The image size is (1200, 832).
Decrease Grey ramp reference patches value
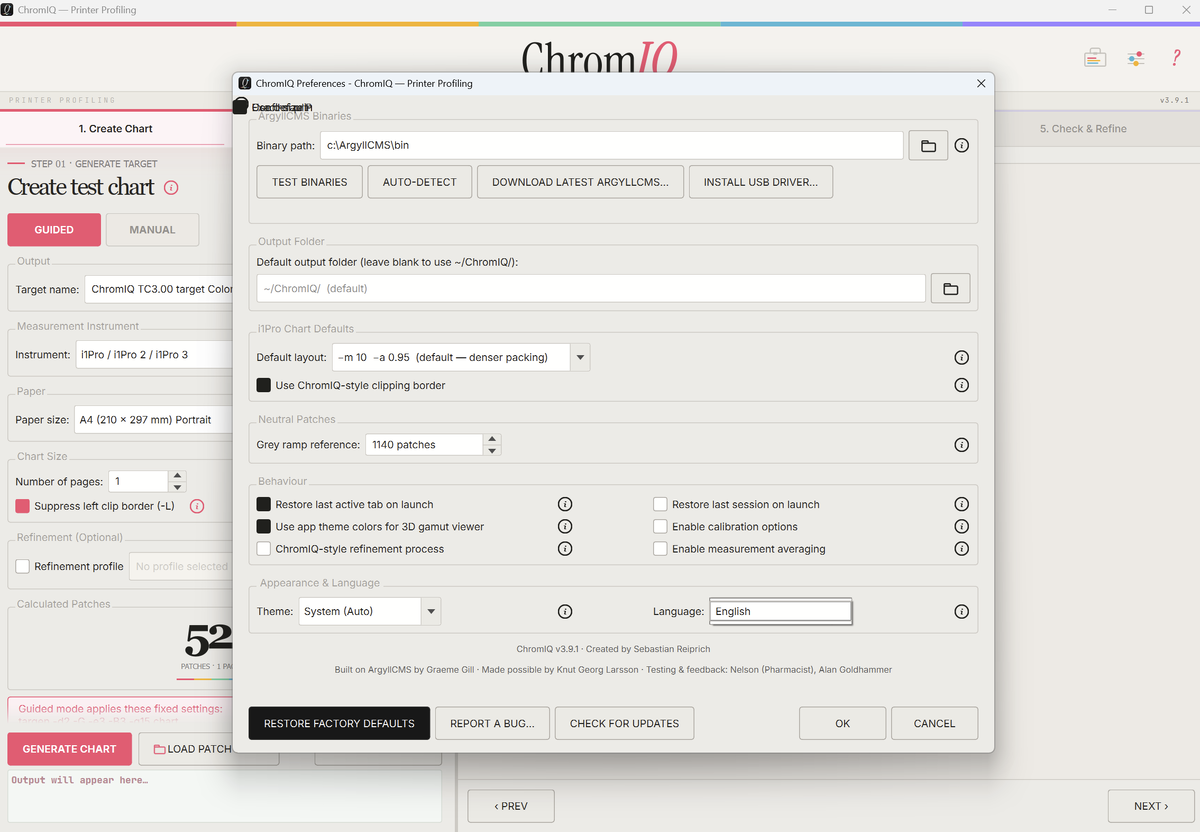(491, 451)
